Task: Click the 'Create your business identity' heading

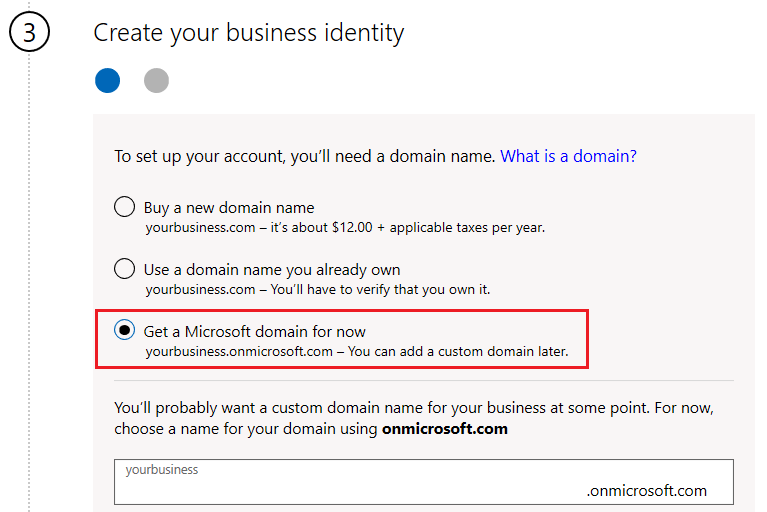Action: tap(248, 33)
